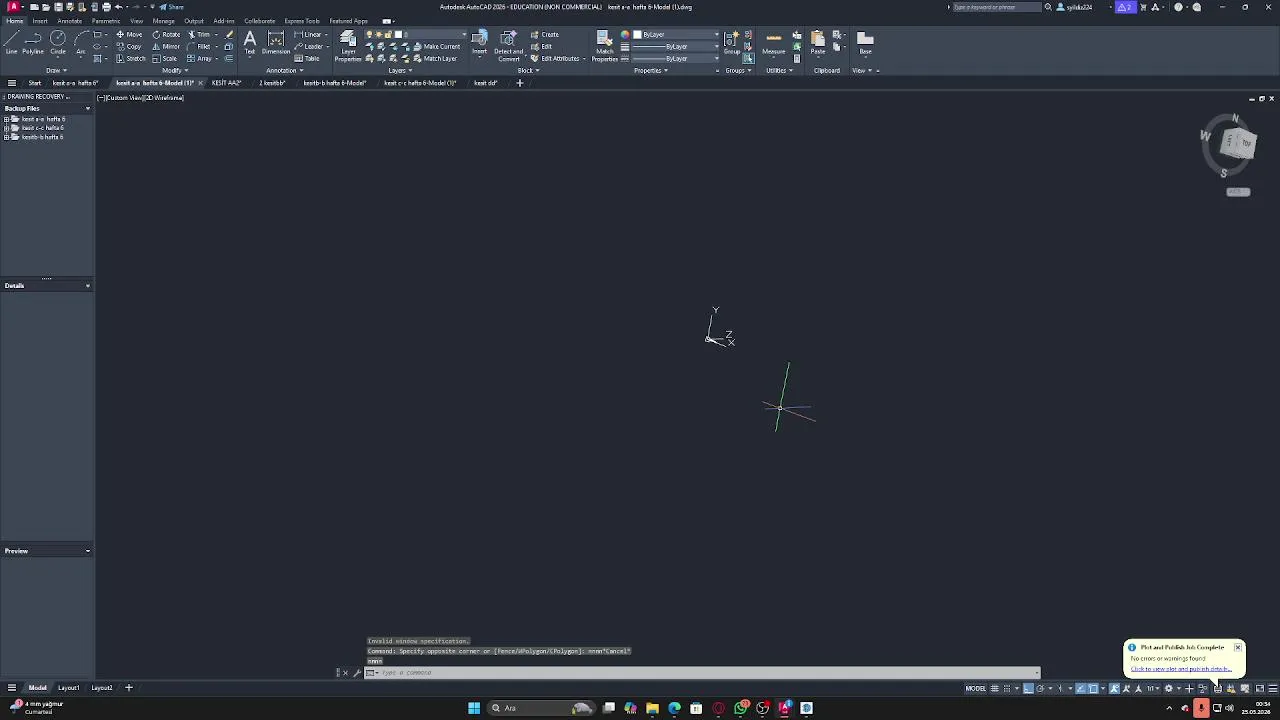This screenshot has height=720, width=1280.
Task: Select the Line tool
Action: point(11,42)
